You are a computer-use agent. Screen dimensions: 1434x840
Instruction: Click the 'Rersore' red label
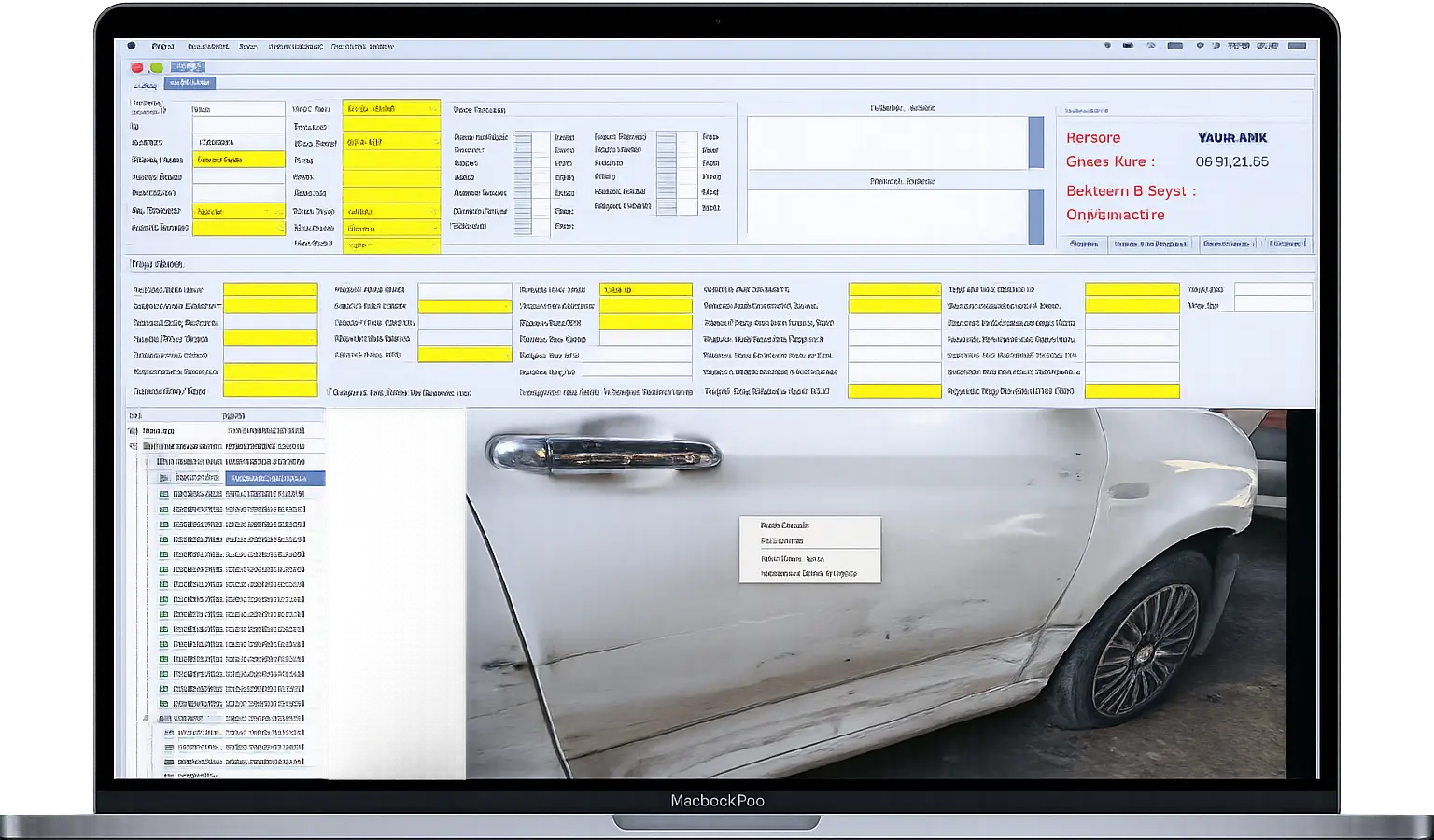pyautogui.click(x=1092, y=137)
